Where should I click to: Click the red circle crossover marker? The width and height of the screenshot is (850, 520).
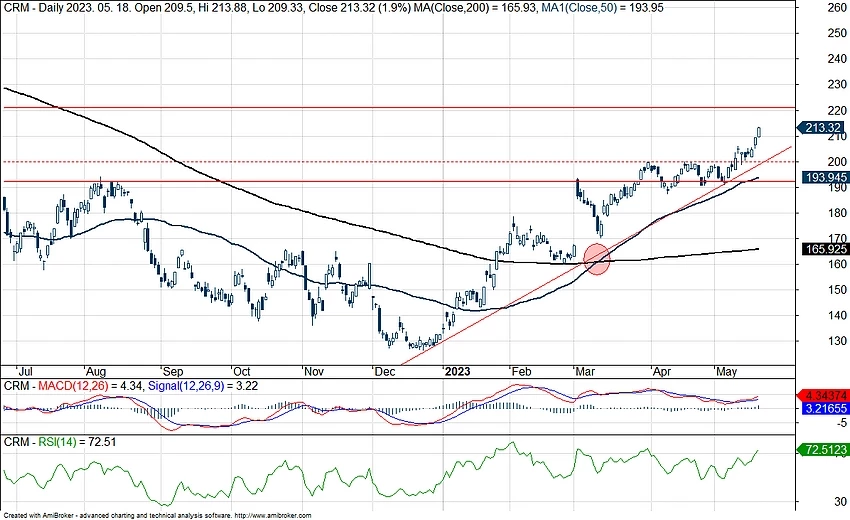tap(597, 259)
